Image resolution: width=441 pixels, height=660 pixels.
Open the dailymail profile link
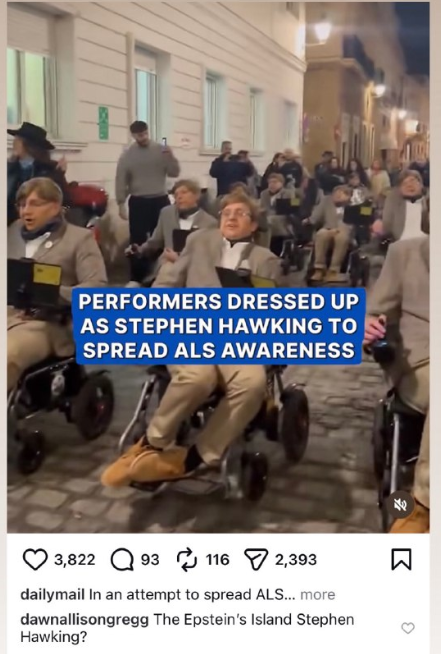(x=53, y=594)
